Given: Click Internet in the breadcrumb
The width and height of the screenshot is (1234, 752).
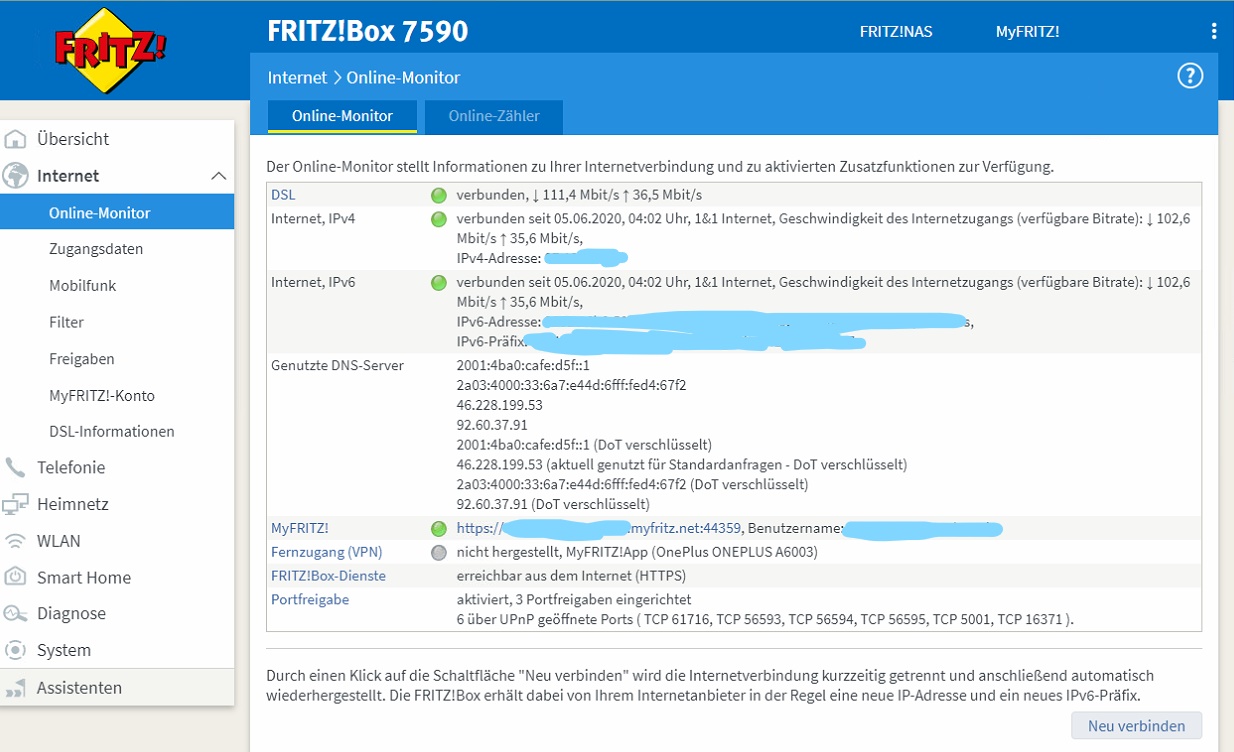Looking at the screenshot, I should pos(297,77).
